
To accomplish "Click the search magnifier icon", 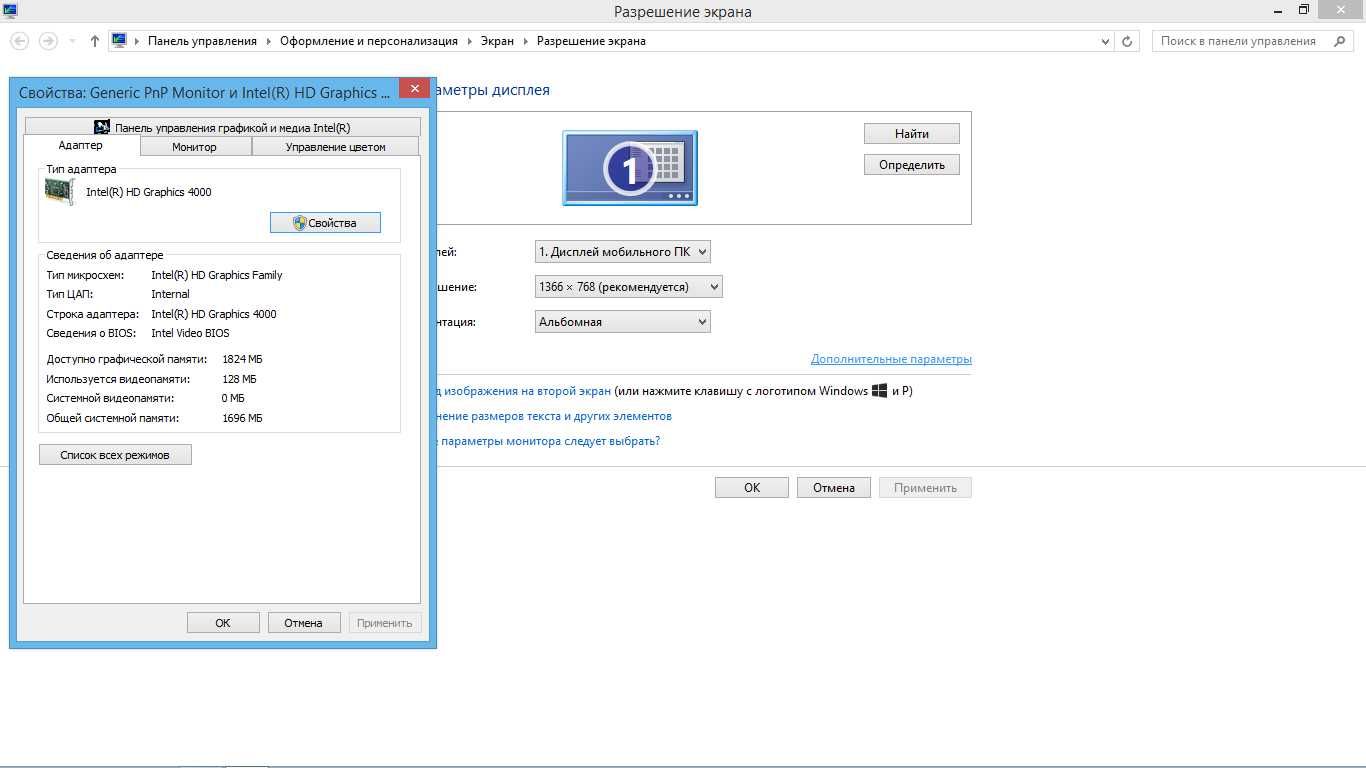I will pyautogui.click(x=1340, y=41).
